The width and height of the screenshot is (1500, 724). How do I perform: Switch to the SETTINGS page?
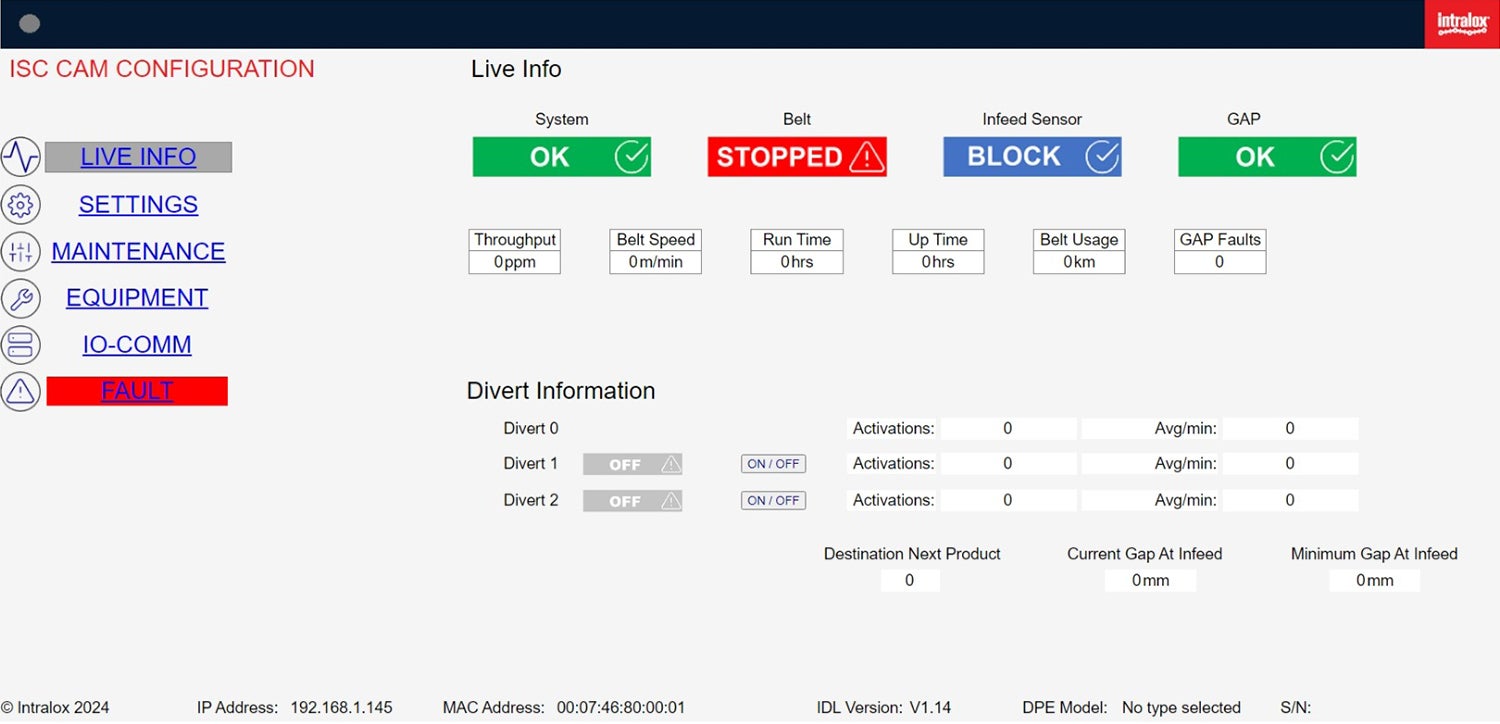point(137,204)
